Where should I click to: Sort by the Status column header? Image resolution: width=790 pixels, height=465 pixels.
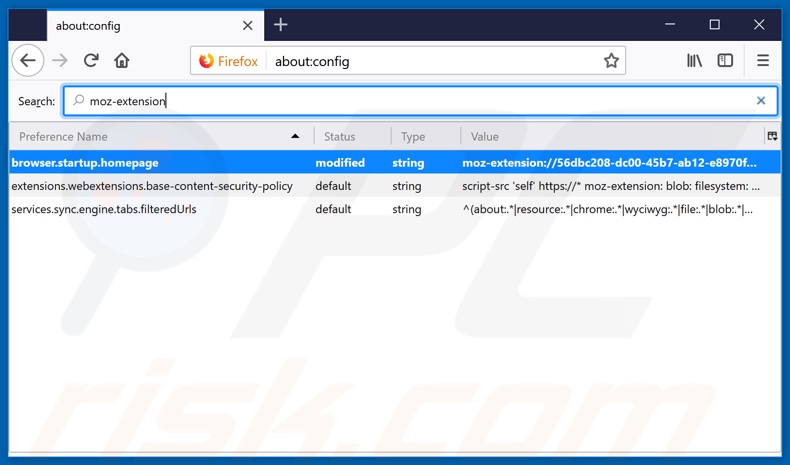(x=352, y=137)
